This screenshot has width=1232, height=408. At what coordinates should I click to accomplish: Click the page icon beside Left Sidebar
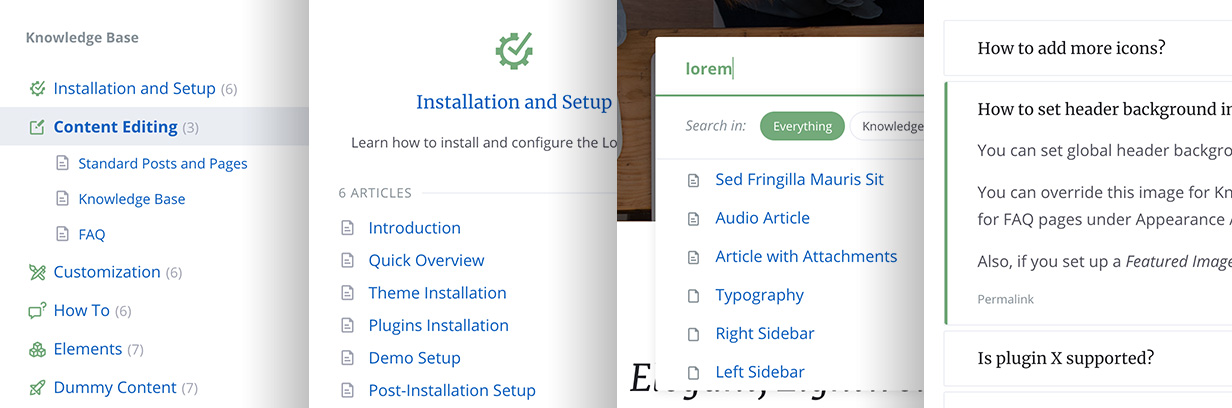(693, 373)
